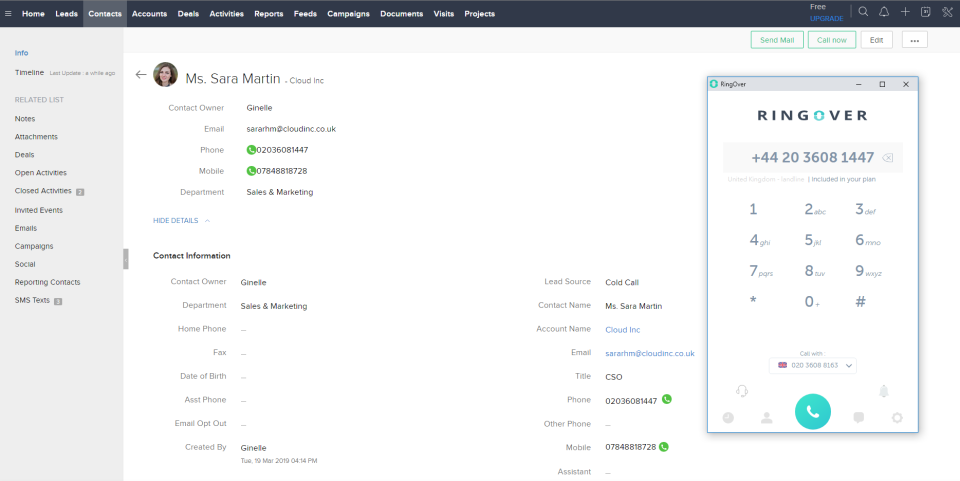This screenshot has height=481, width=960.
Task: Open the Reports tab
Action: coord(269,13)
